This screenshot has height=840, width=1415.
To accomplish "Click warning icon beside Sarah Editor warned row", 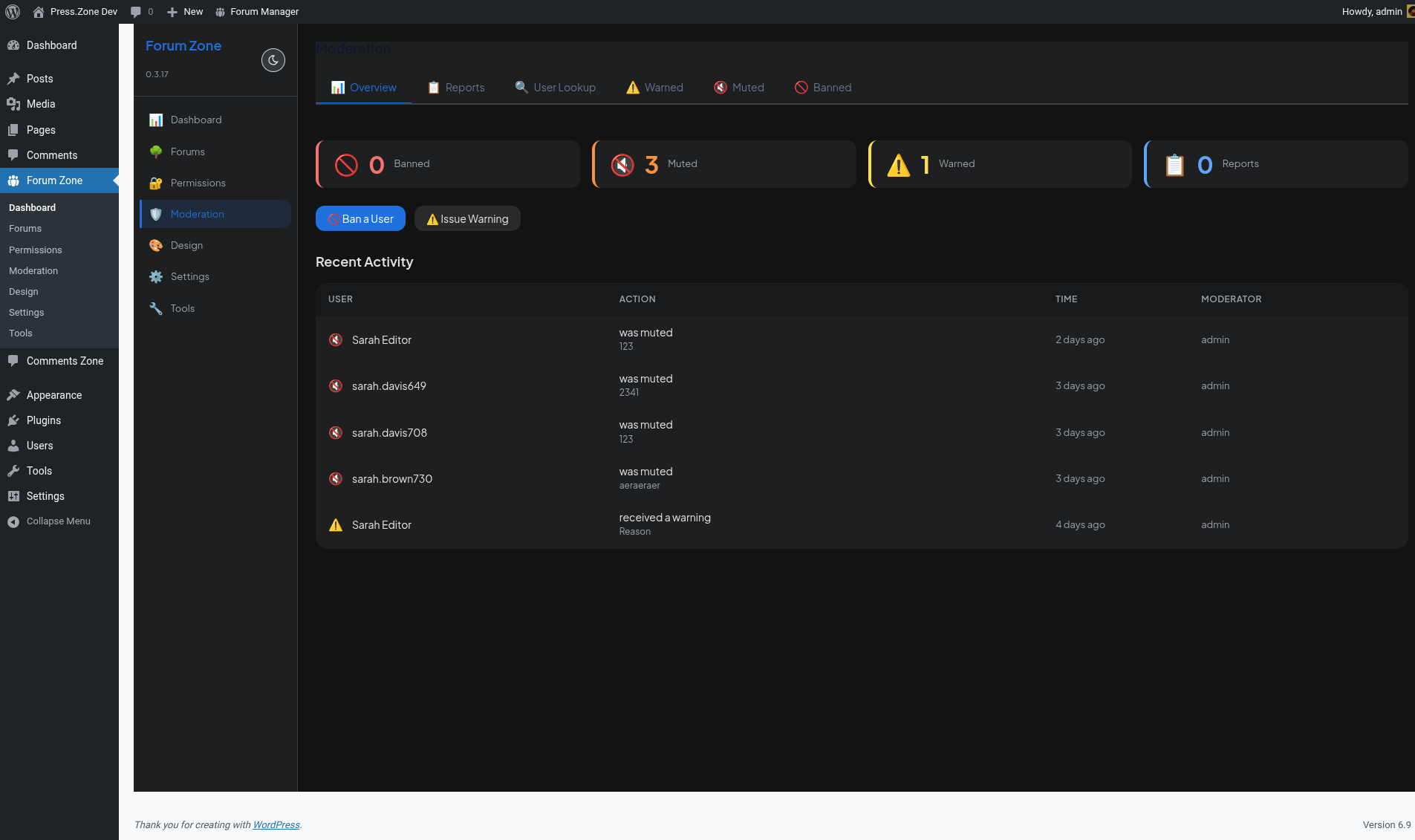I will (x=336, y=525).
